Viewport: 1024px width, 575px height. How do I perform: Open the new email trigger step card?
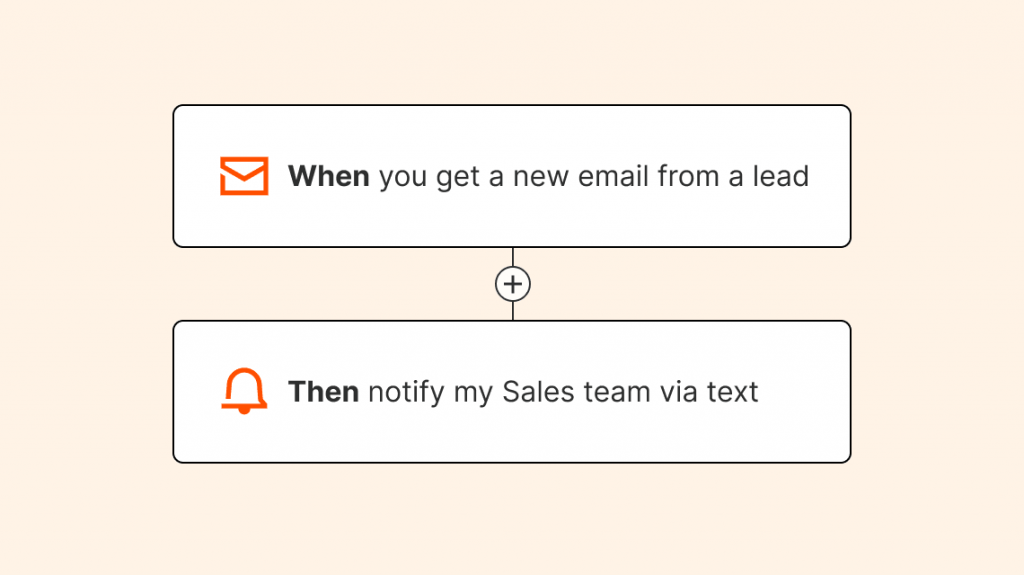coord(512,176)
